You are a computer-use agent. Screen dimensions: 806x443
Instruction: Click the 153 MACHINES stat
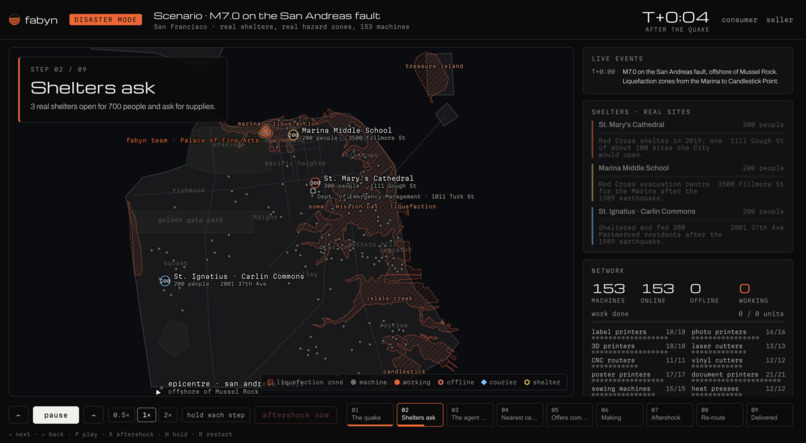pos(609,292)
